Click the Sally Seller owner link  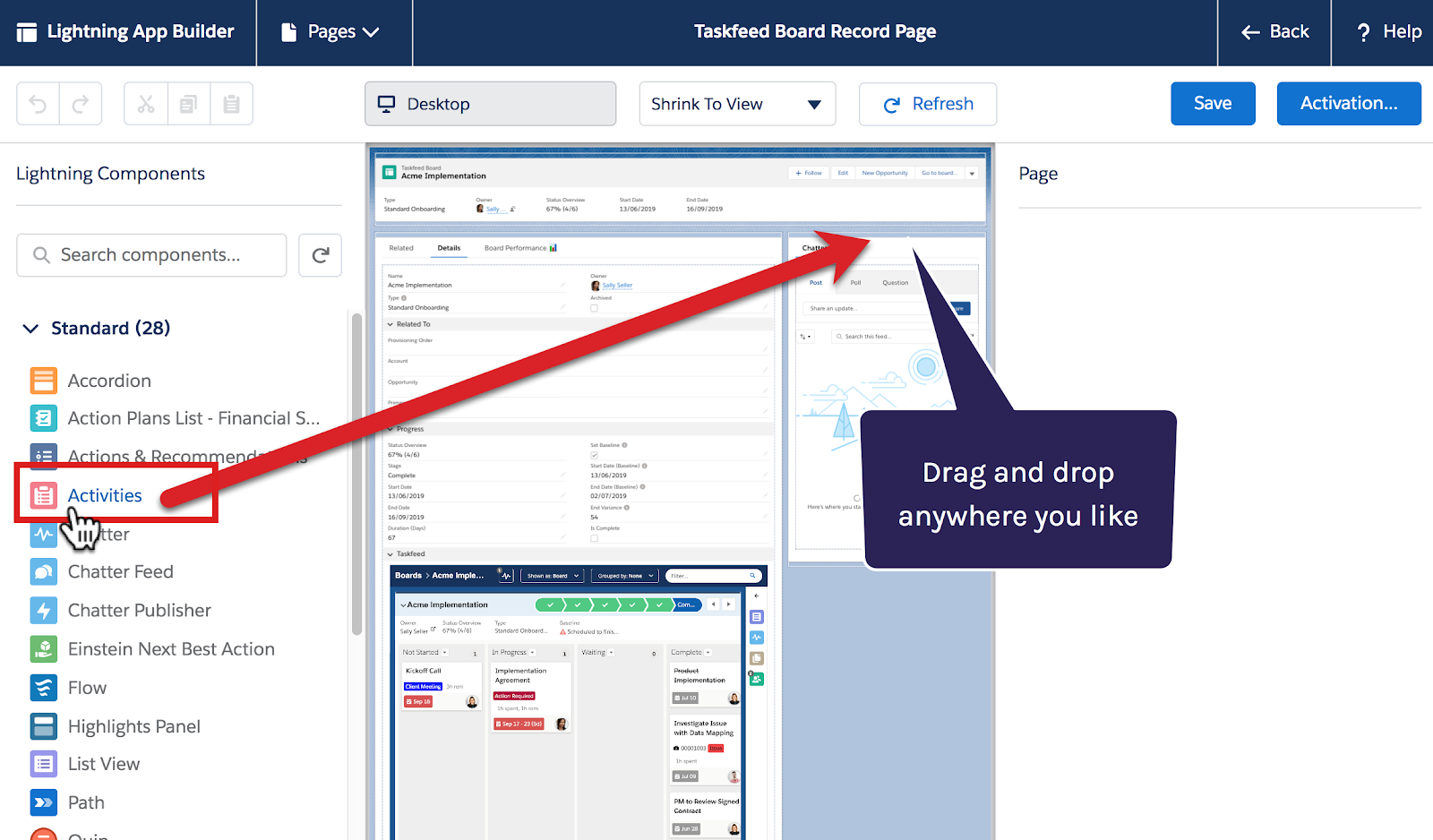(617, 286)
